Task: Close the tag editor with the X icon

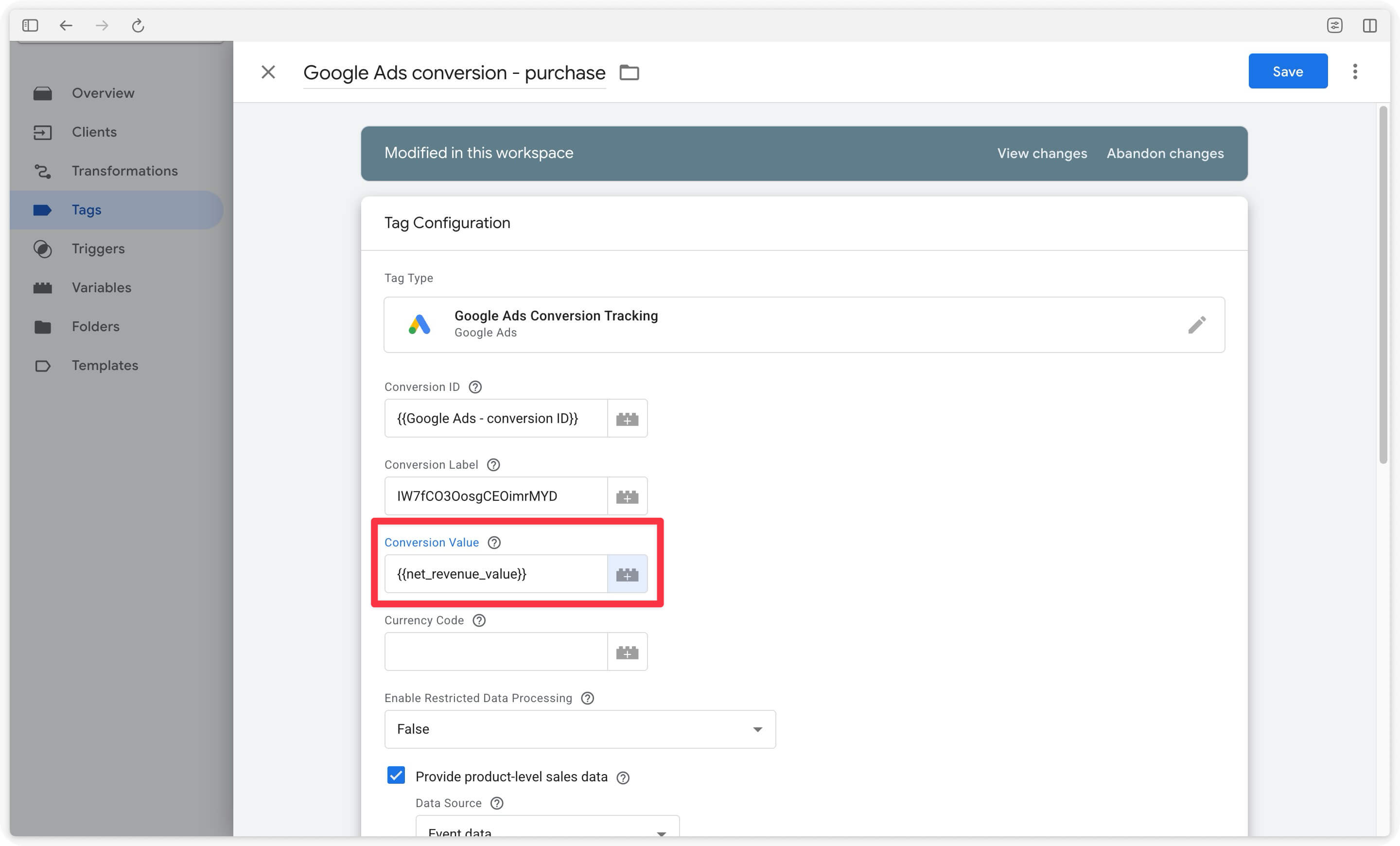Action: (268, 72)
